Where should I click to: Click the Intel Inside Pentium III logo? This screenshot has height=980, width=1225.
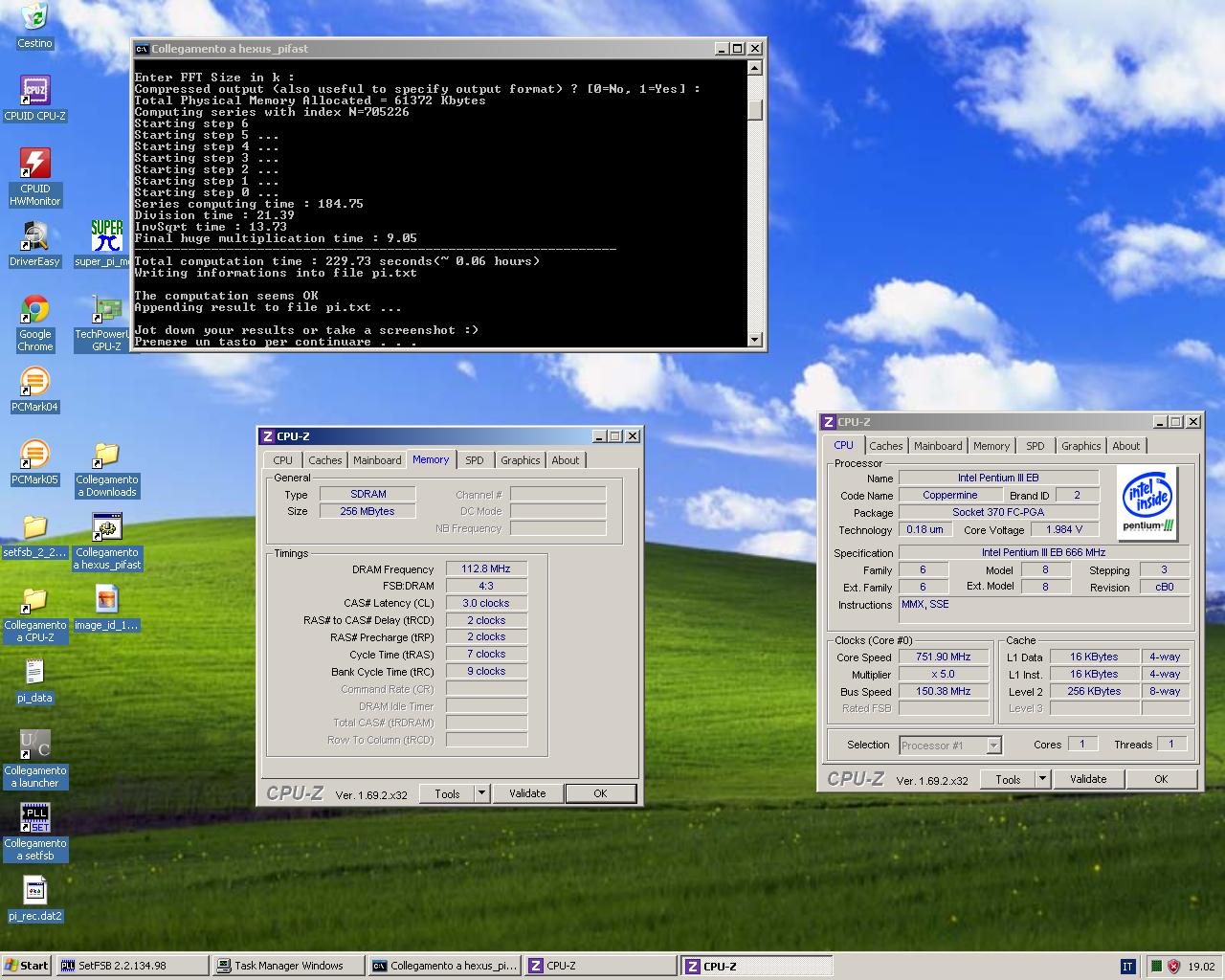(1147, 503)
